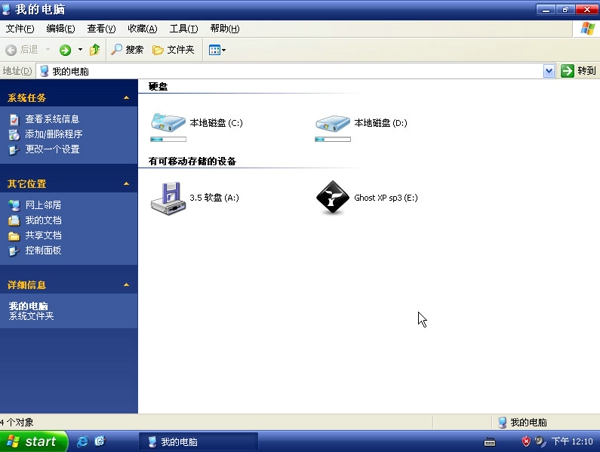Open 网上邻居 link
The image size is (600, 452).
click(x=43, y=205)
